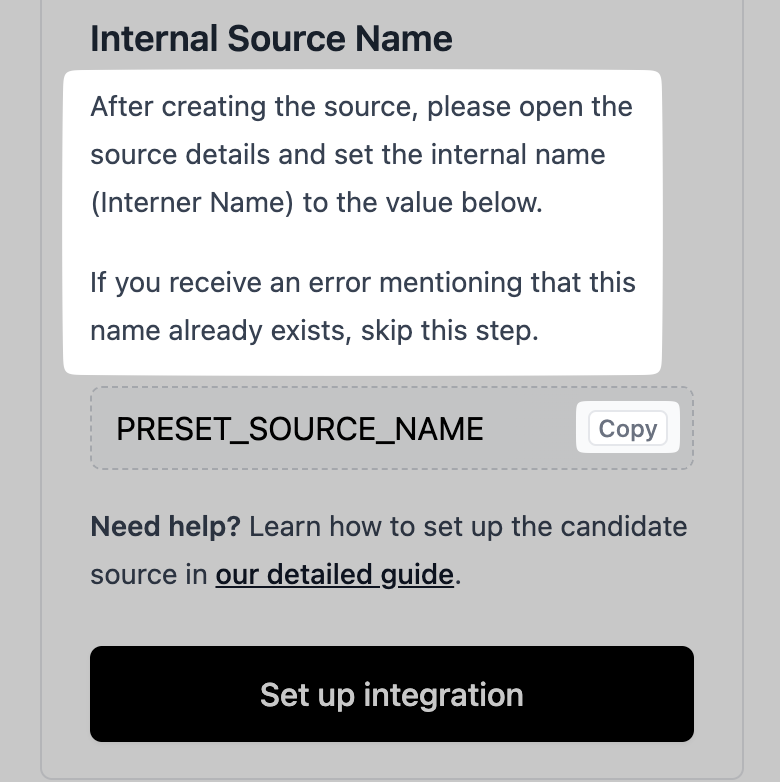Click the bold 'Need help?' label

tap(165, 526)
